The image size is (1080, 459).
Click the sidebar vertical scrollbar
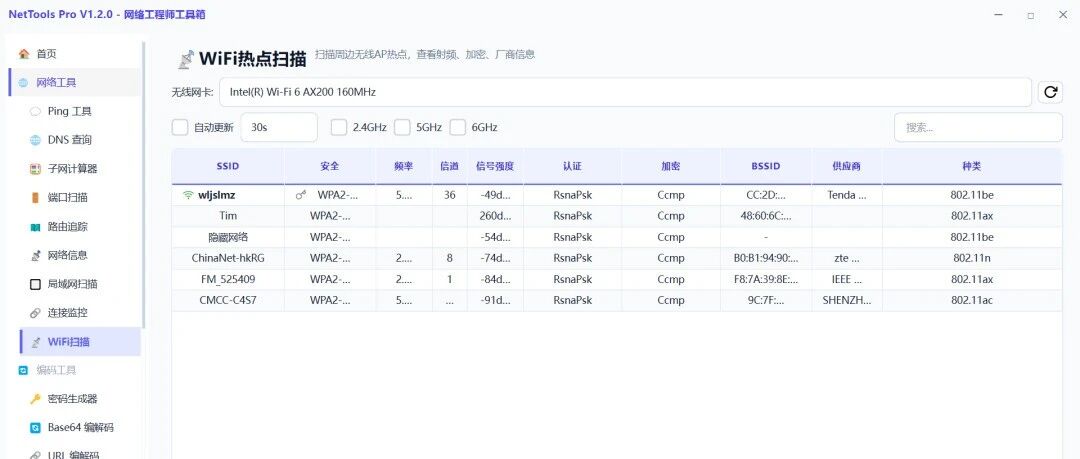click(143, 185)
